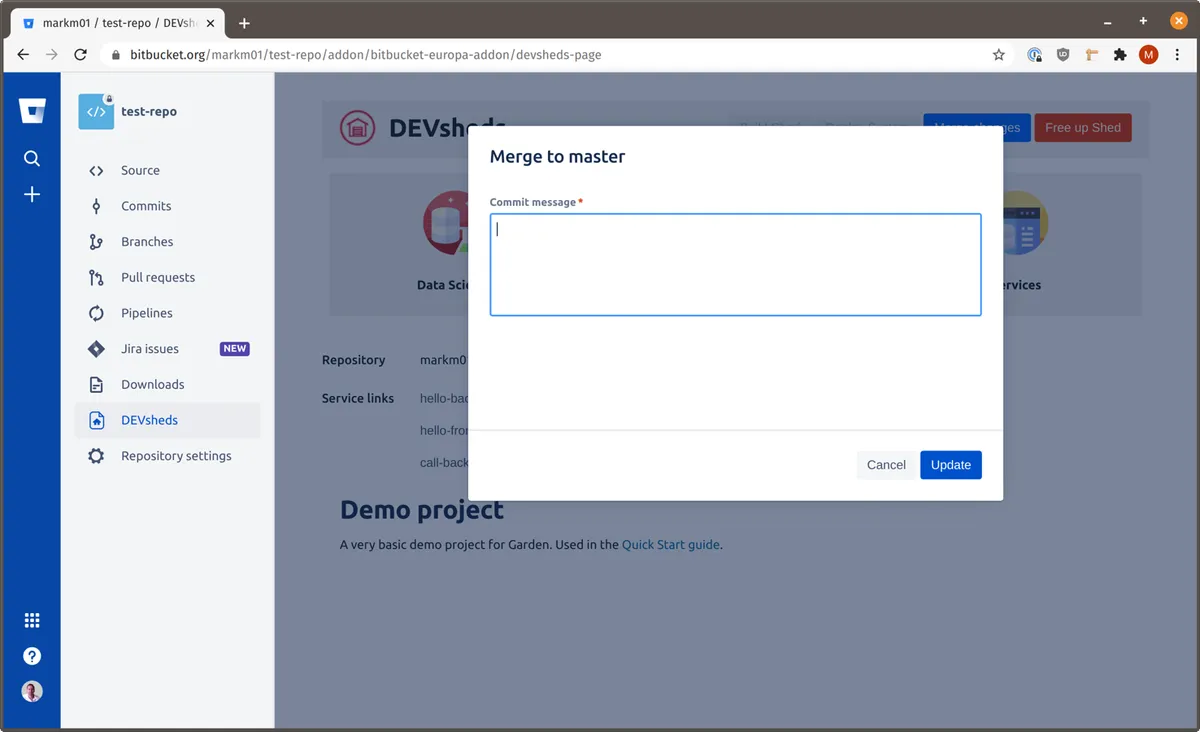Viewport: 1200px width, 732px height.
Task: Click the Pipelines circular icon
Action: tap(96, 313)
